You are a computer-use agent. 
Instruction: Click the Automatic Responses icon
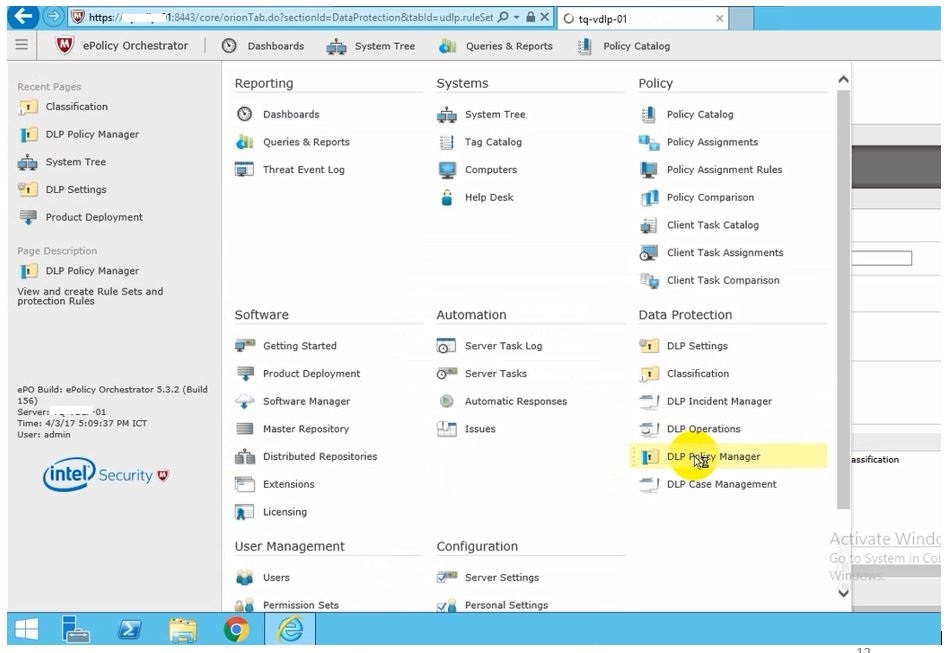click(x=447, y=402)
